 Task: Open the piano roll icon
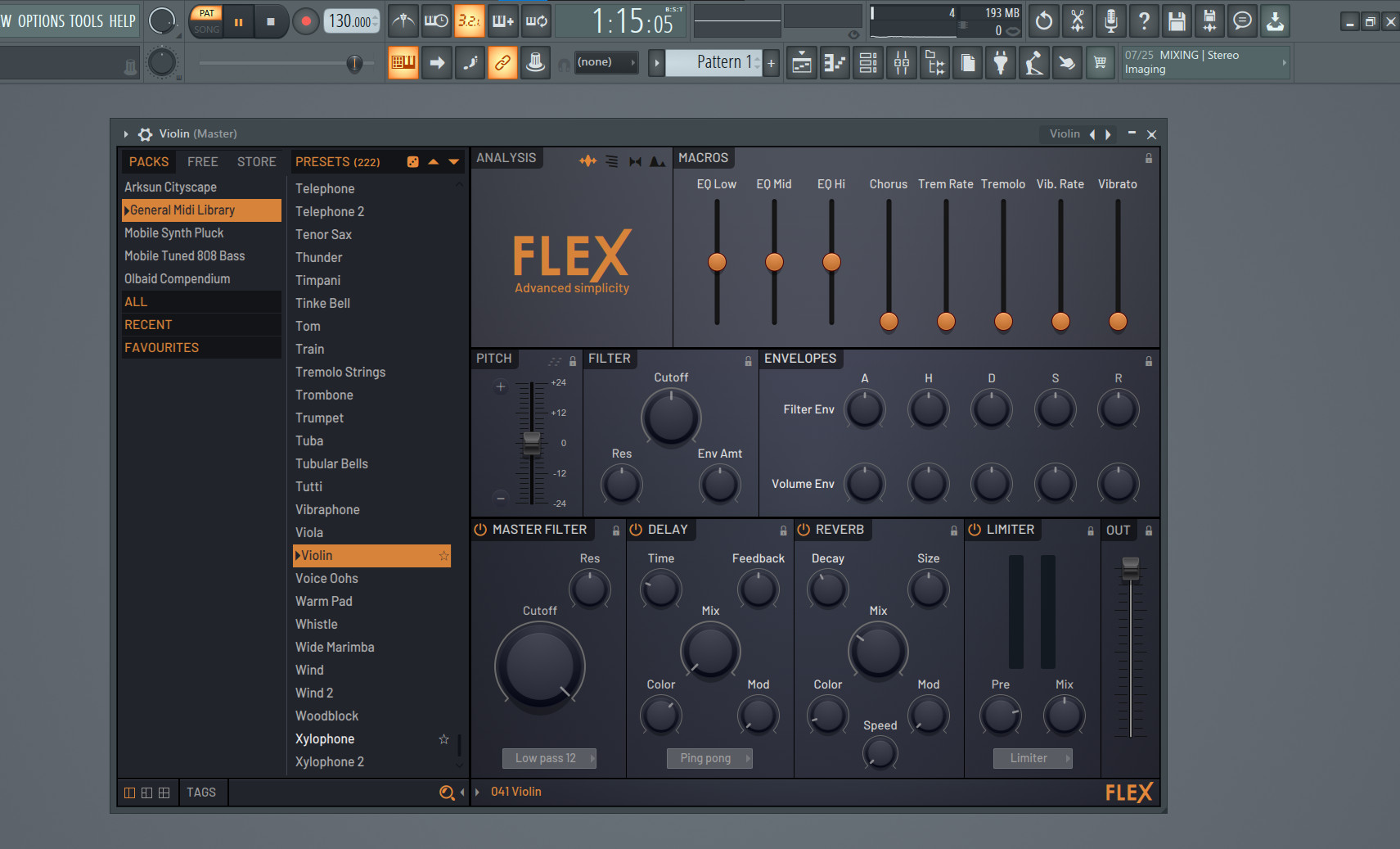click(835, 63)
